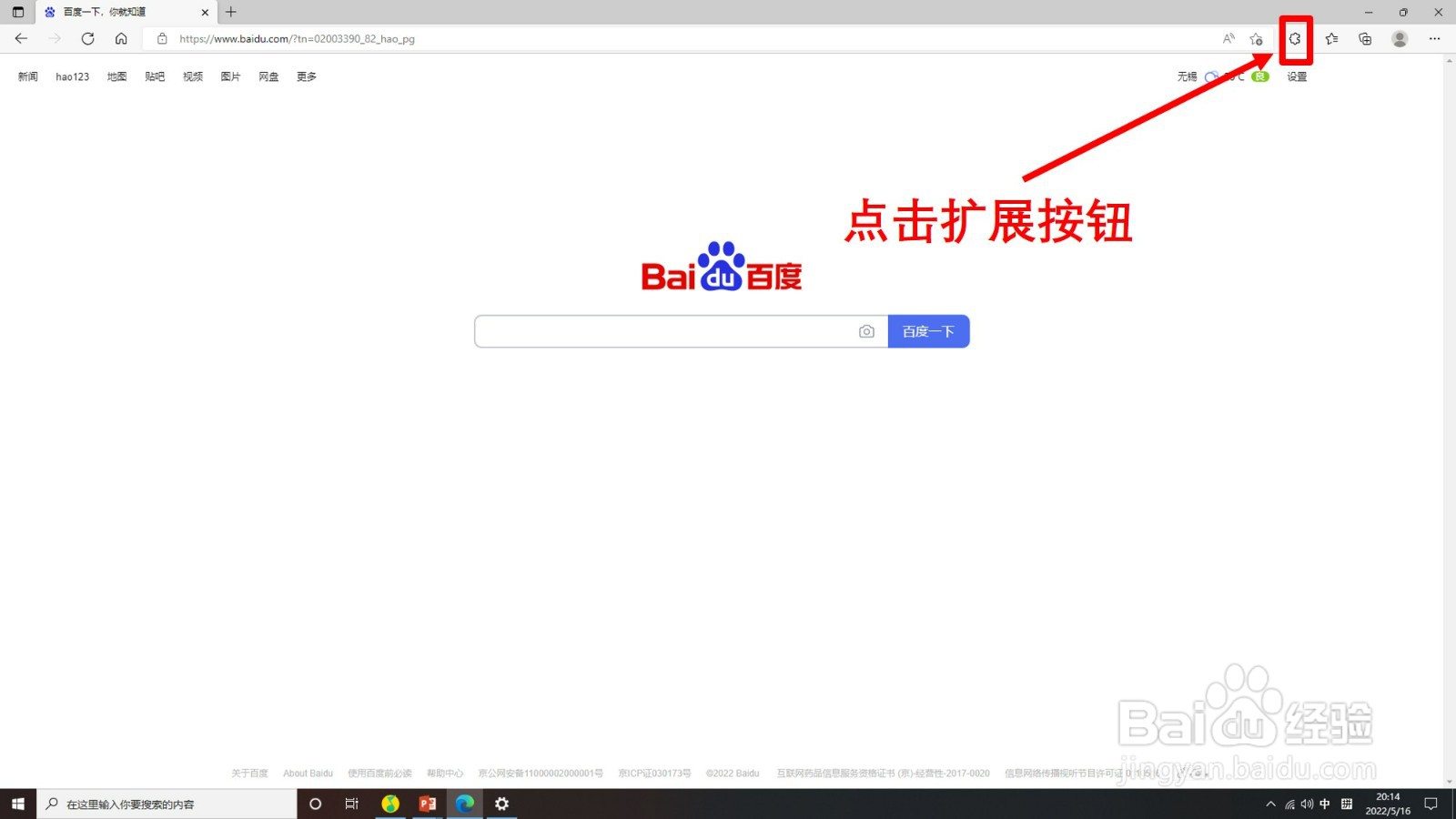Open a new tab with plus button
The height and width of the screenshot is (819, 1456).
[231, 12]
